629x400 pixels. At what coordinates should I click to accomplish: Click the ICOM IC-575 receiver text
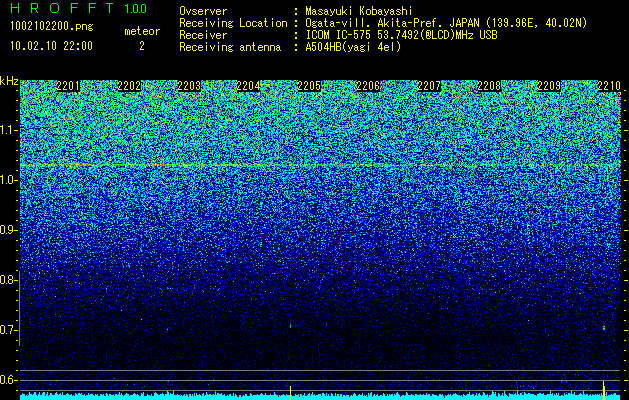click(401, 35)
